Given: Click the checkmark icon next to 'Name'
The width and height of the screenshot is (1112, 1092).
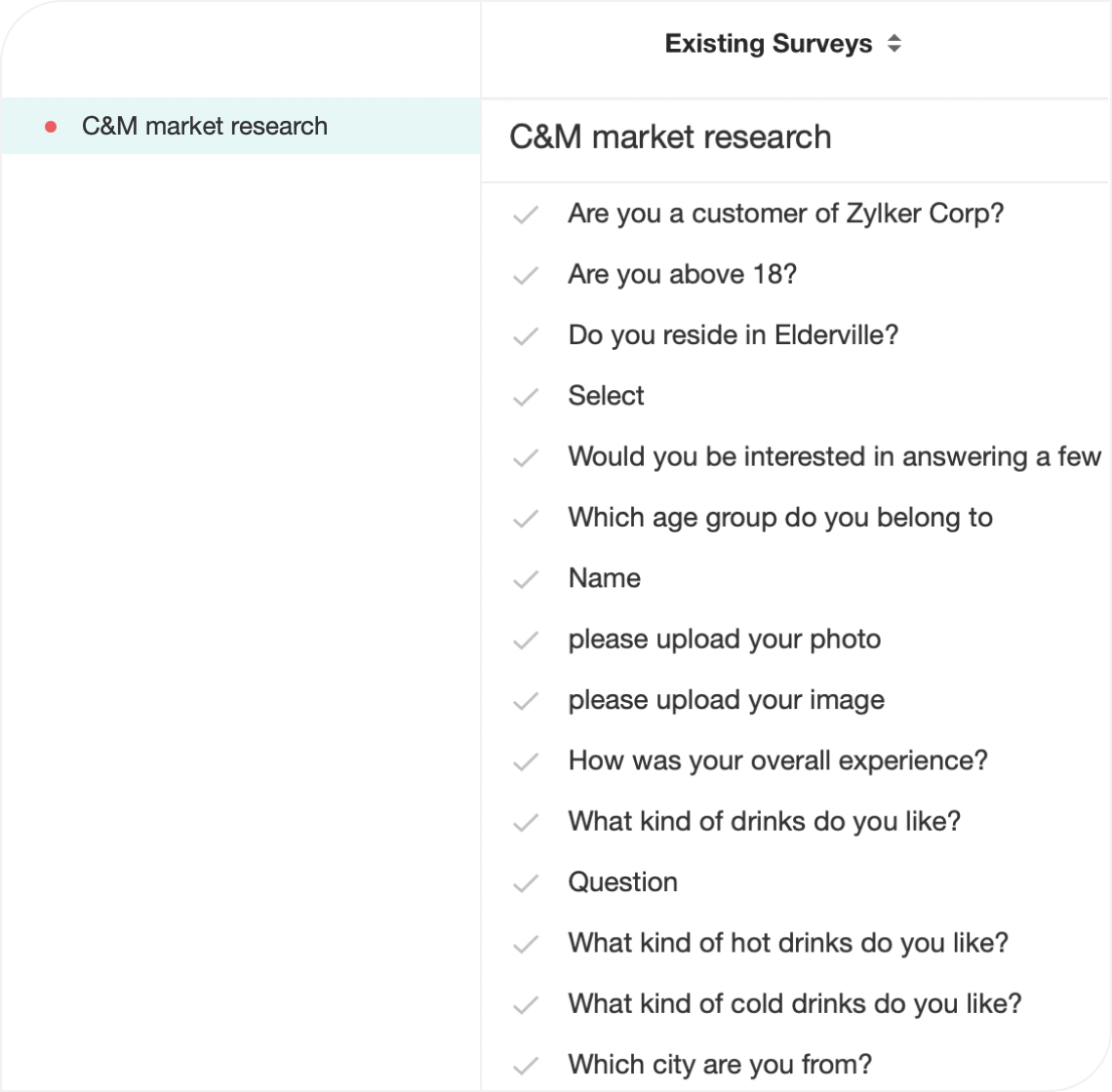Looking at the screenshot, I should pos(526,579).
